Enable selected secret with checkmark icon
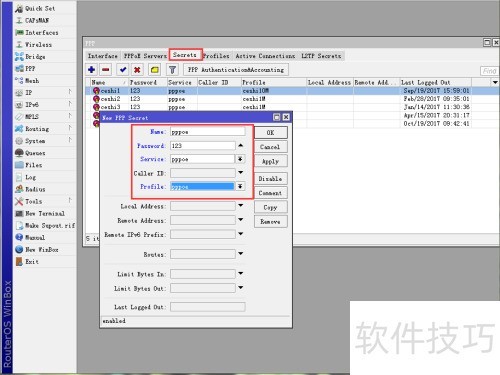 pos(123,70)
